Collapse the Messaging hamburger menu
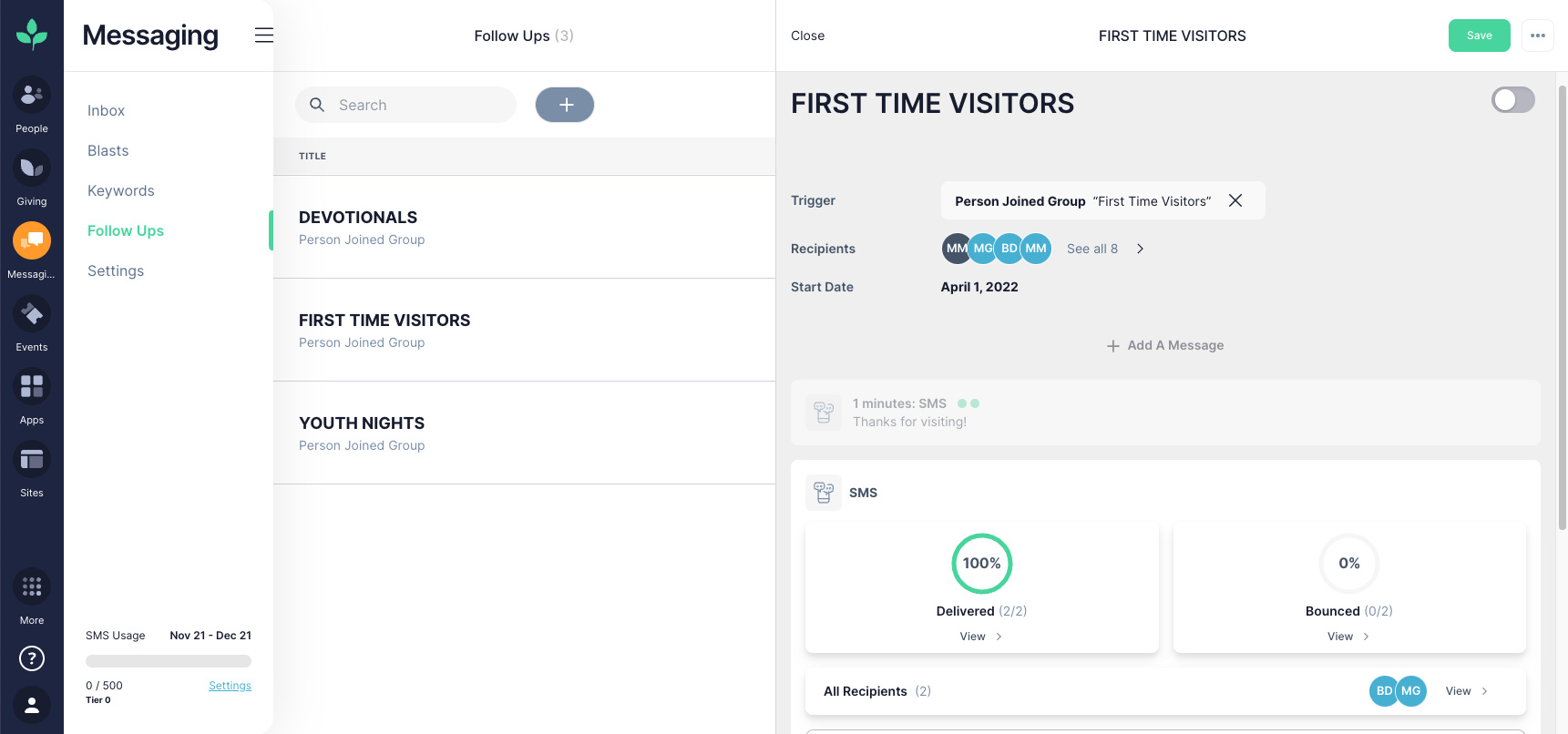 [x=263, y=36]
